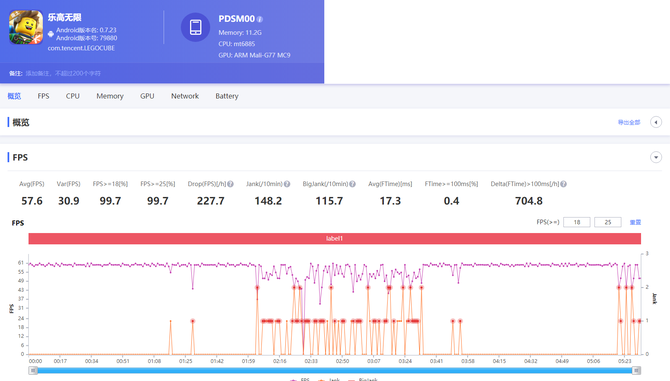
Task: Open the Battery tab
Action: click(x=227, y=96)
